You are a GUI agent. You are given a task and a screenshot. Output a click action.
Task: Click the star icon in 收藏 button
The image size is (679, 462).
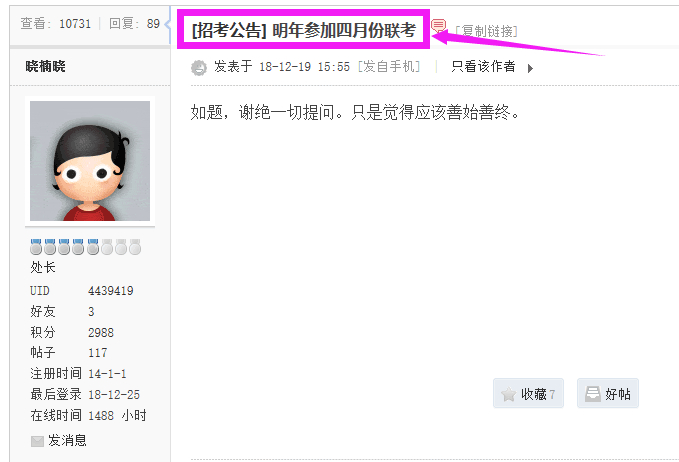pos(508,394)
